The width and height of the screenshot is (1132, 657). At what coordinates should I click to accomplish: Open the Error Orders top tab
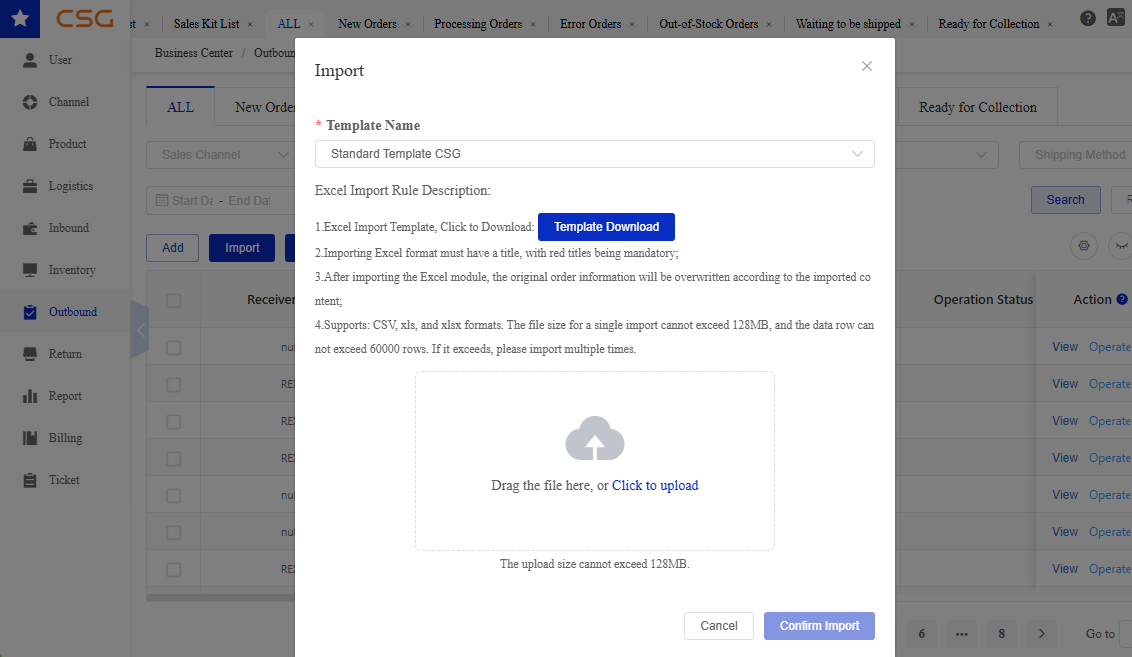pos(591,24)
